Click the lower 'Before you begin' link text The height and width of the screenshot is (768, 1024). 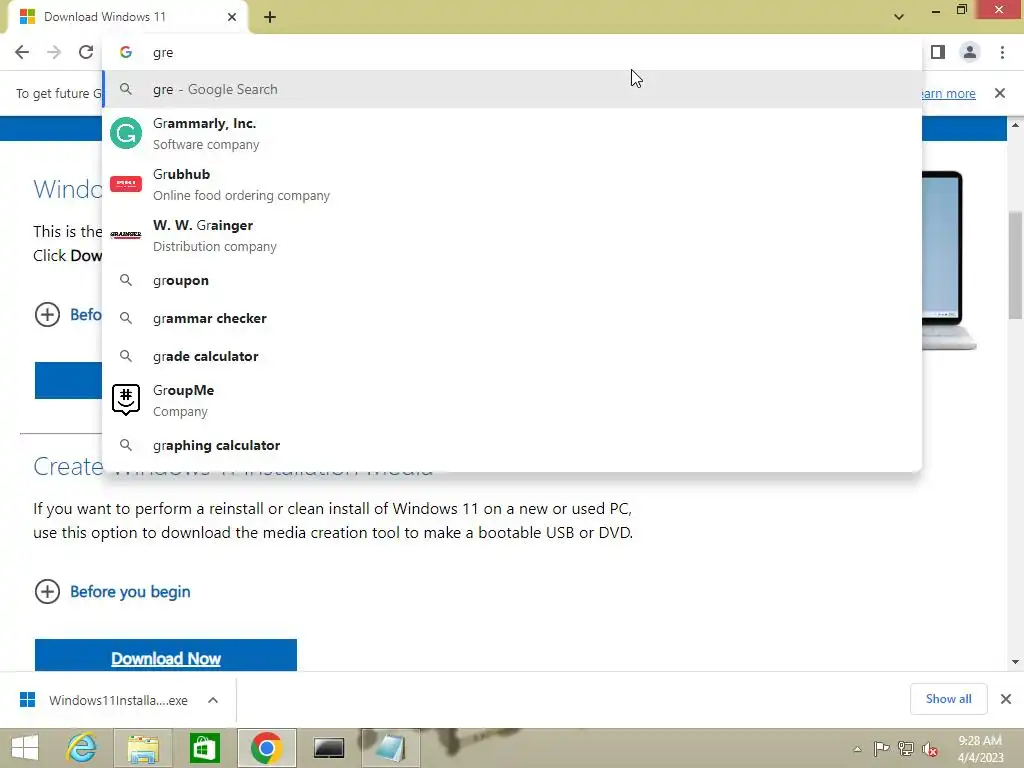130,592
